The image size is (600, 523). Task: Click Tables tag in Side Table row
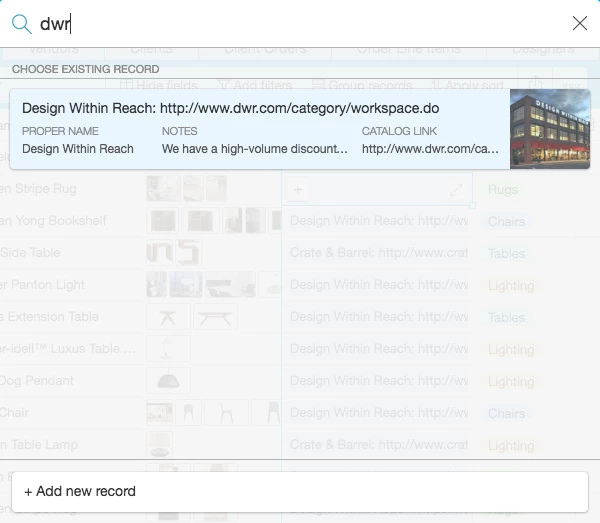click(x=506, y=253)
